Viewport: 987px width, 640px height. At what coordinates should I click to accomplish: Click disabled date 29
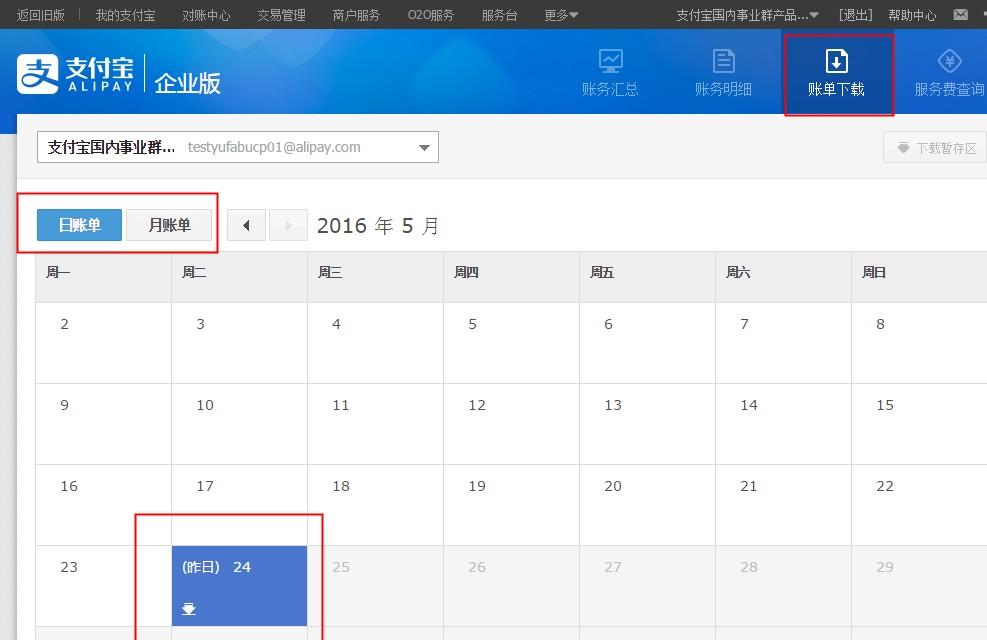[x=919, y=586]
